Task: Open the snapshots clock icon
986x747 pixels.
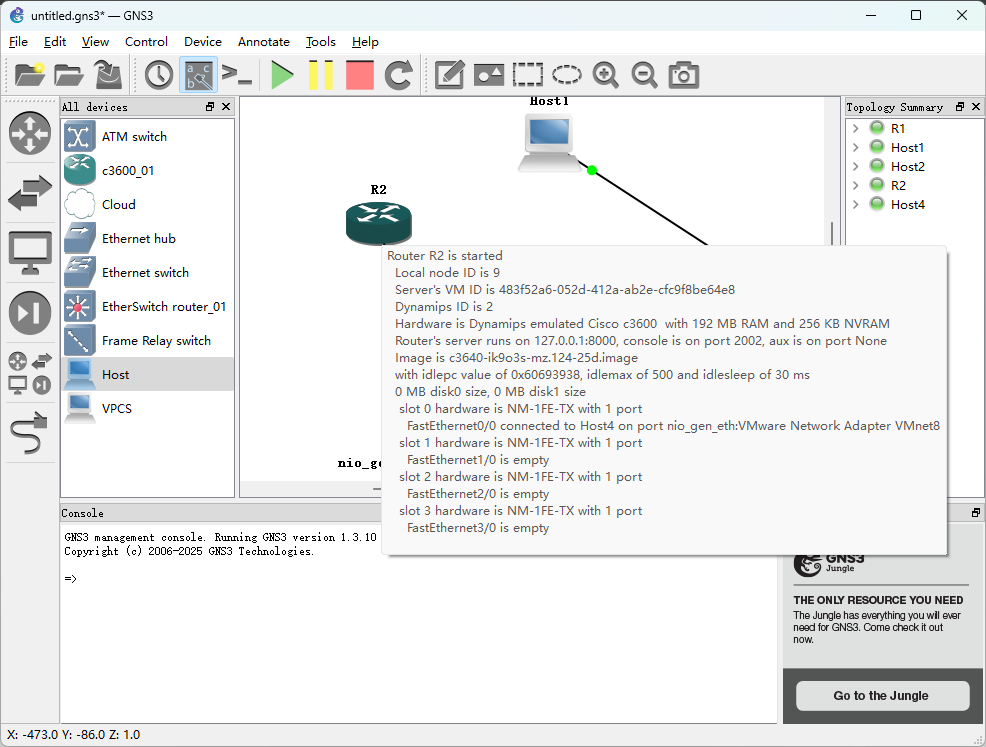Action: point(158,75)
